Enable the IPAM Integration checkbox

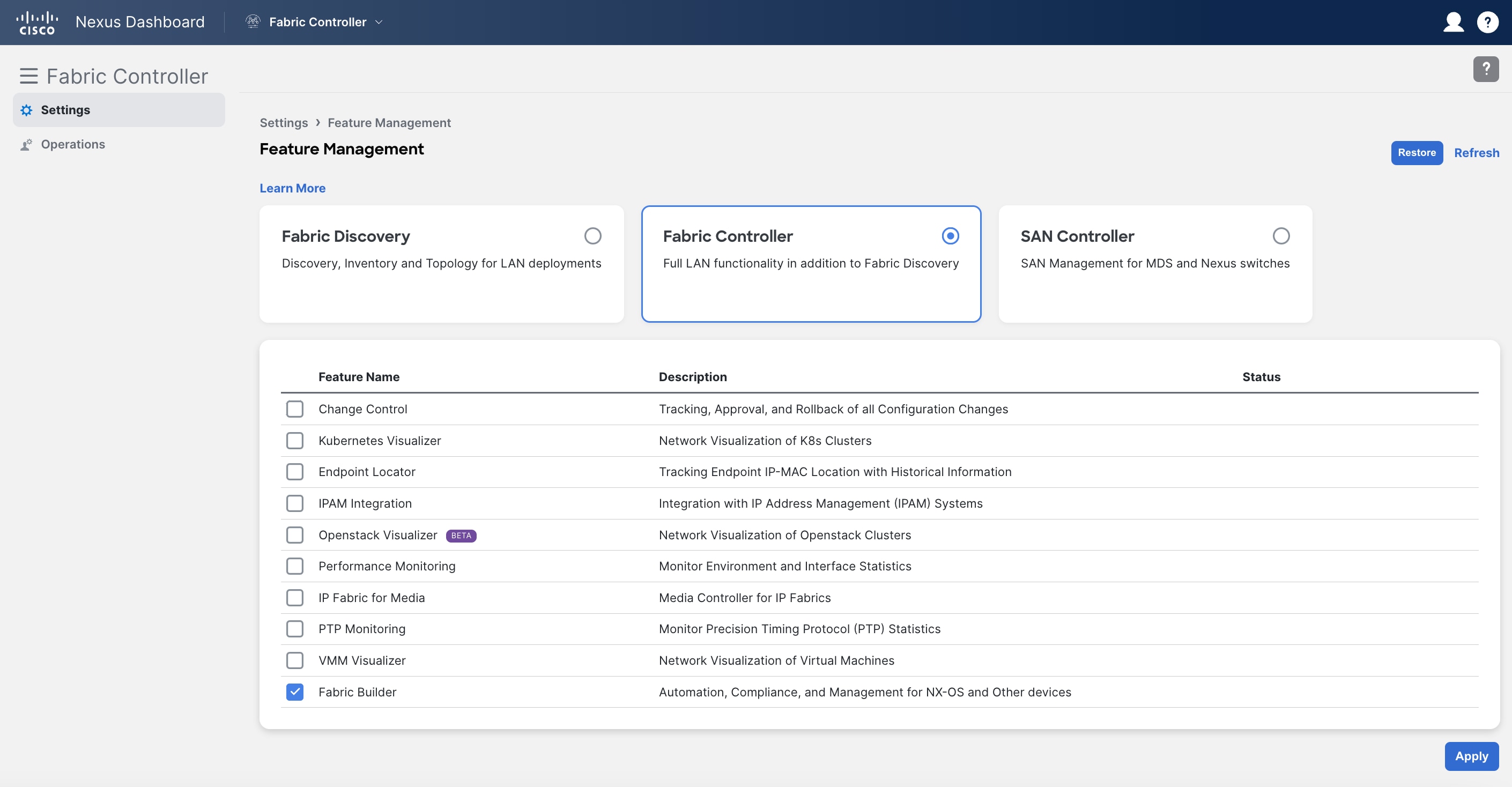[295, 503]
